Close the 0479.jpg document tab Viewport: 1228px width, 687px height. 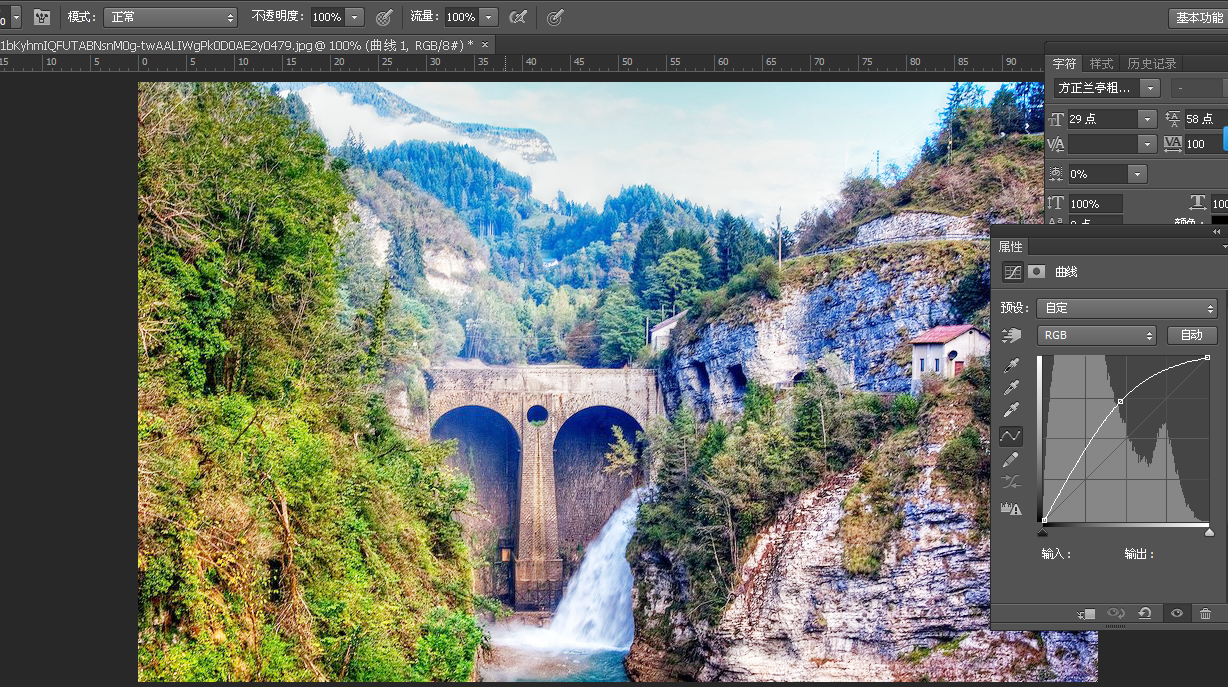point(485,45)
